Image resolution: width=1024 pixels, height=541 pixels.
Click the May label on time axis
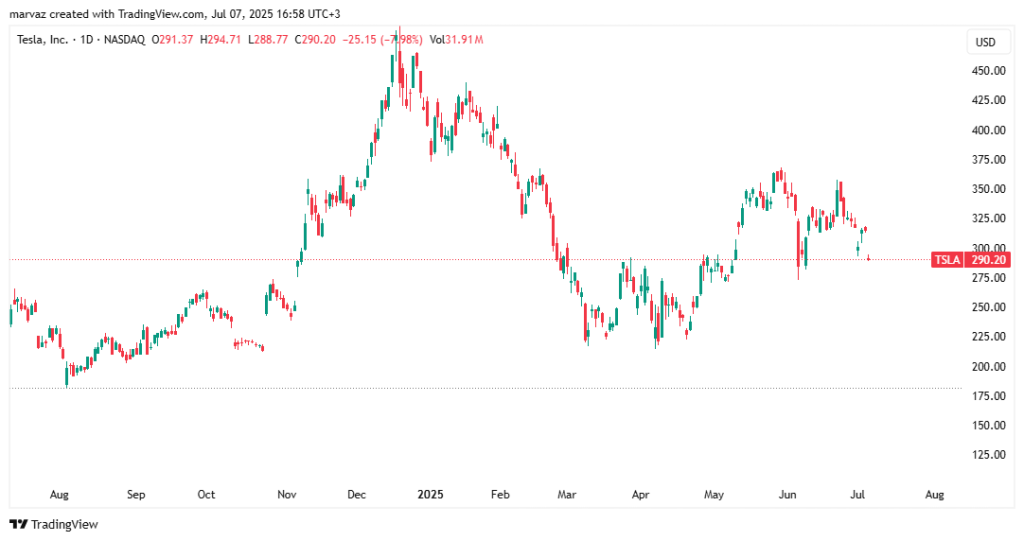[x=714, y=495]
